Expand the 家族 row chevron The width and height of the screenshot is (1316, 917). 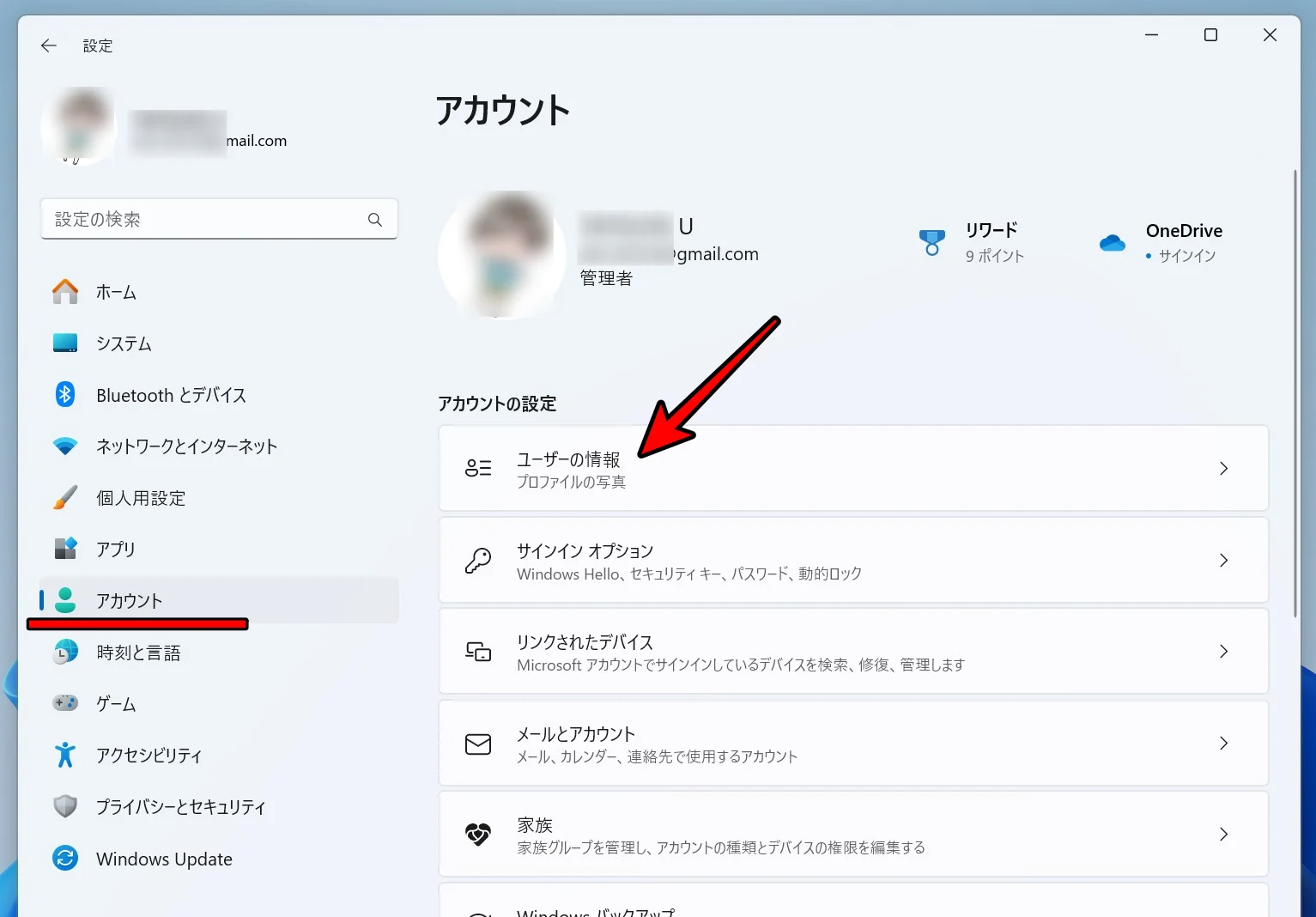(1223, 834)
